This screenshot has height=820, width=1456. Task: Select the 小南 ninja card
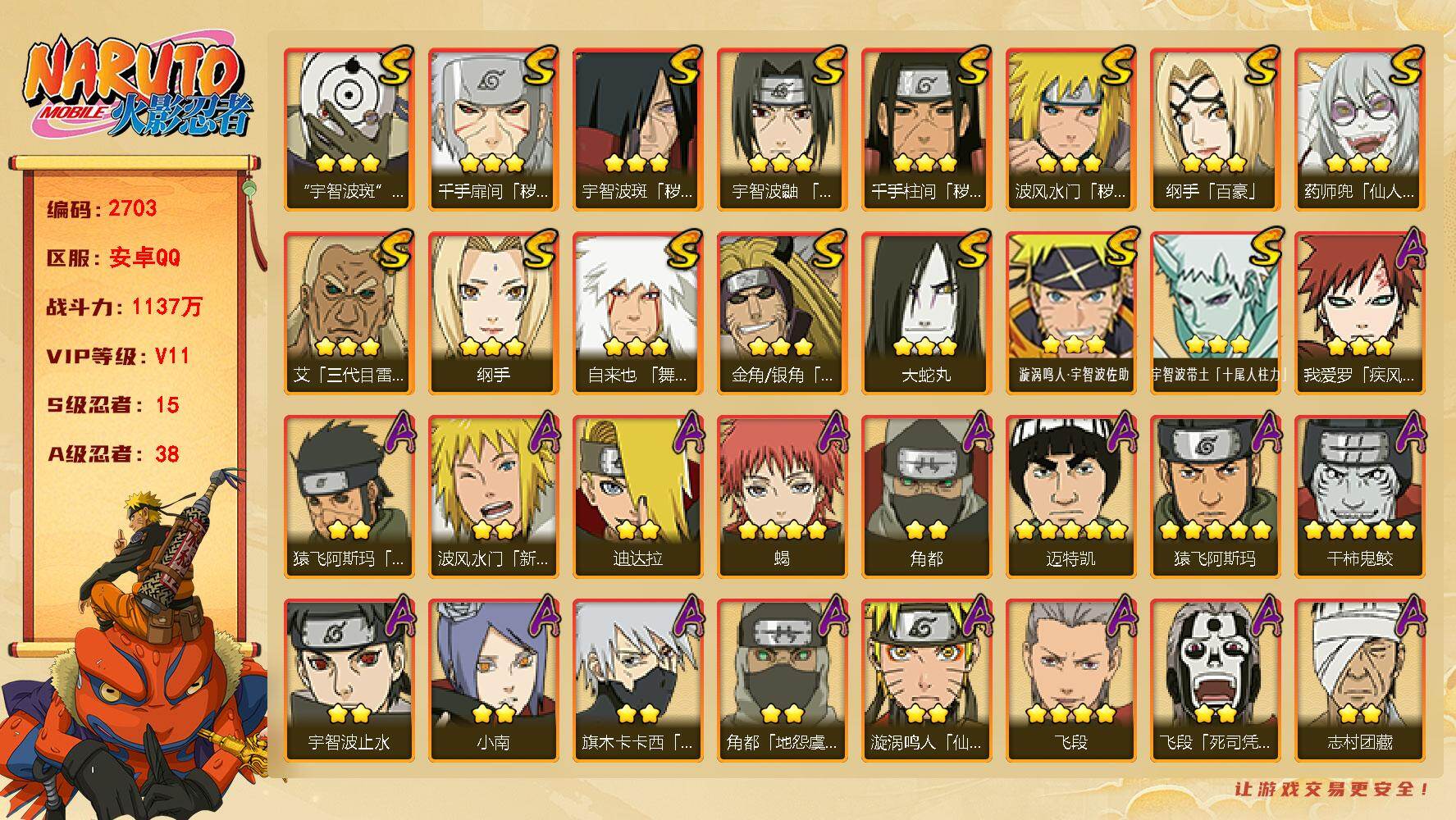493,681
